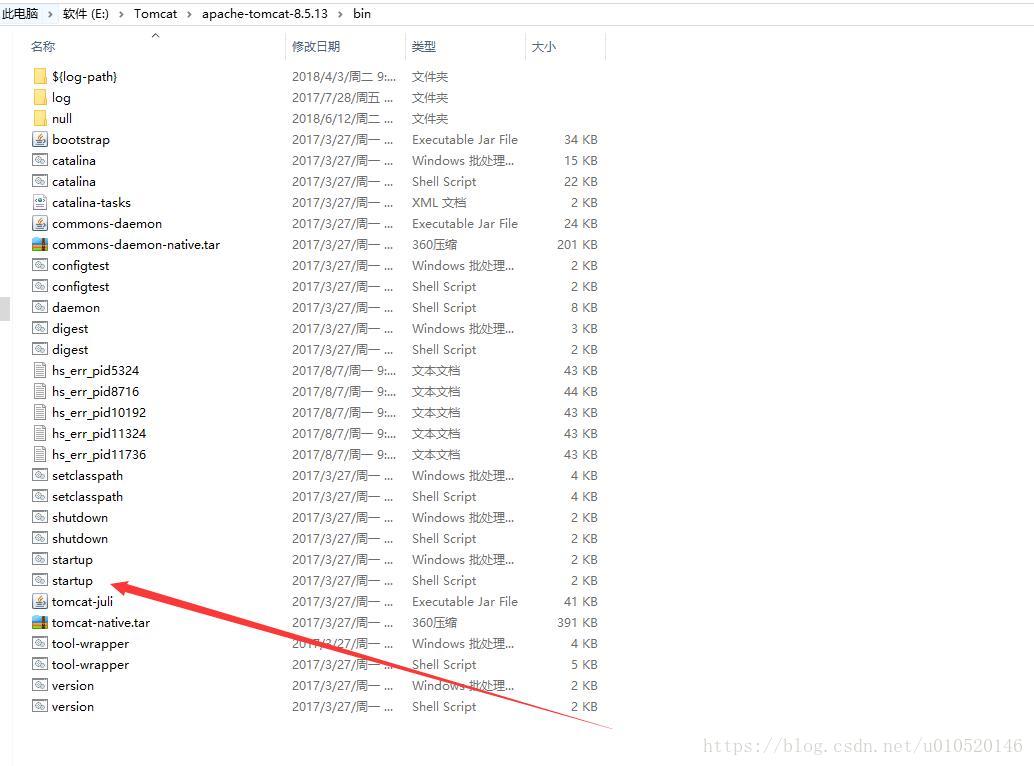Select the bootstrap jar file icon
Viewport: 1034px width, 766px height.
click(40, 139)
